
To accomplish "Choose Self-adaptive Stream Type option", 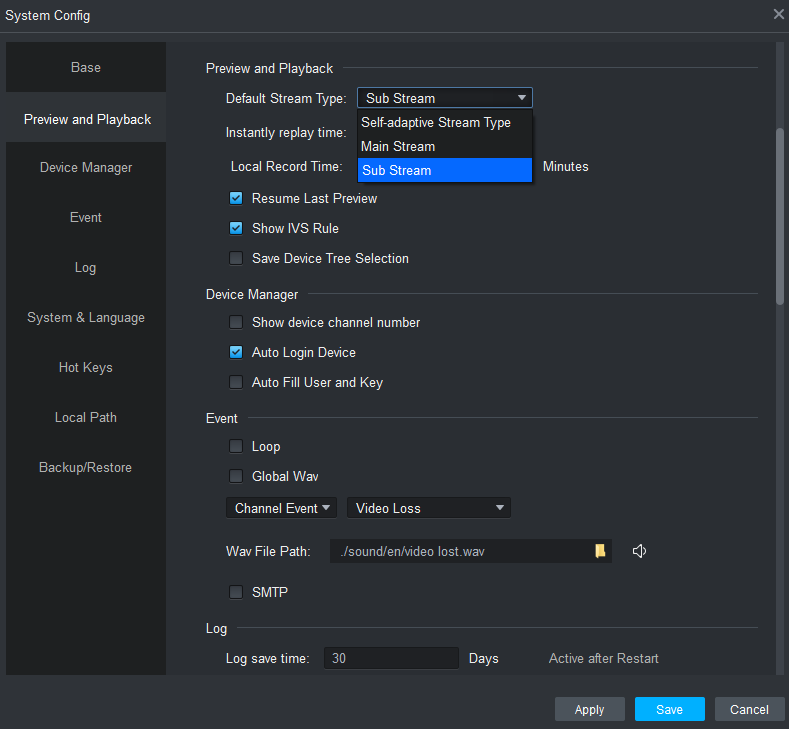I will [x=445, y=122].
